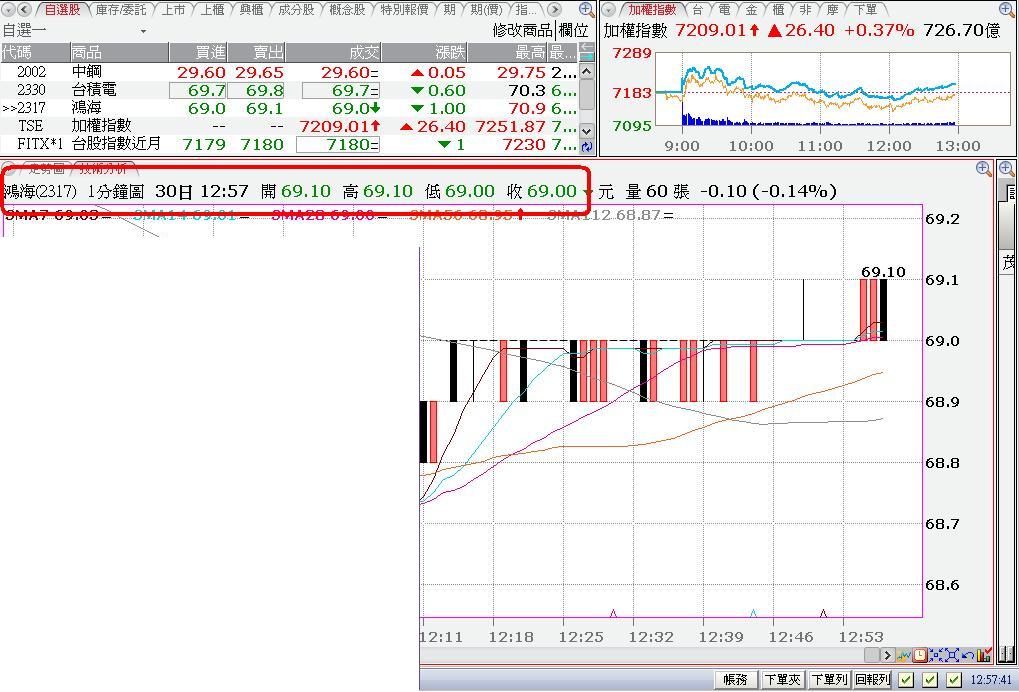Image resolution: width=1019 pixels, height=692 pixels.
Task: Open the 成分股 tab
Action: (296, 9)
